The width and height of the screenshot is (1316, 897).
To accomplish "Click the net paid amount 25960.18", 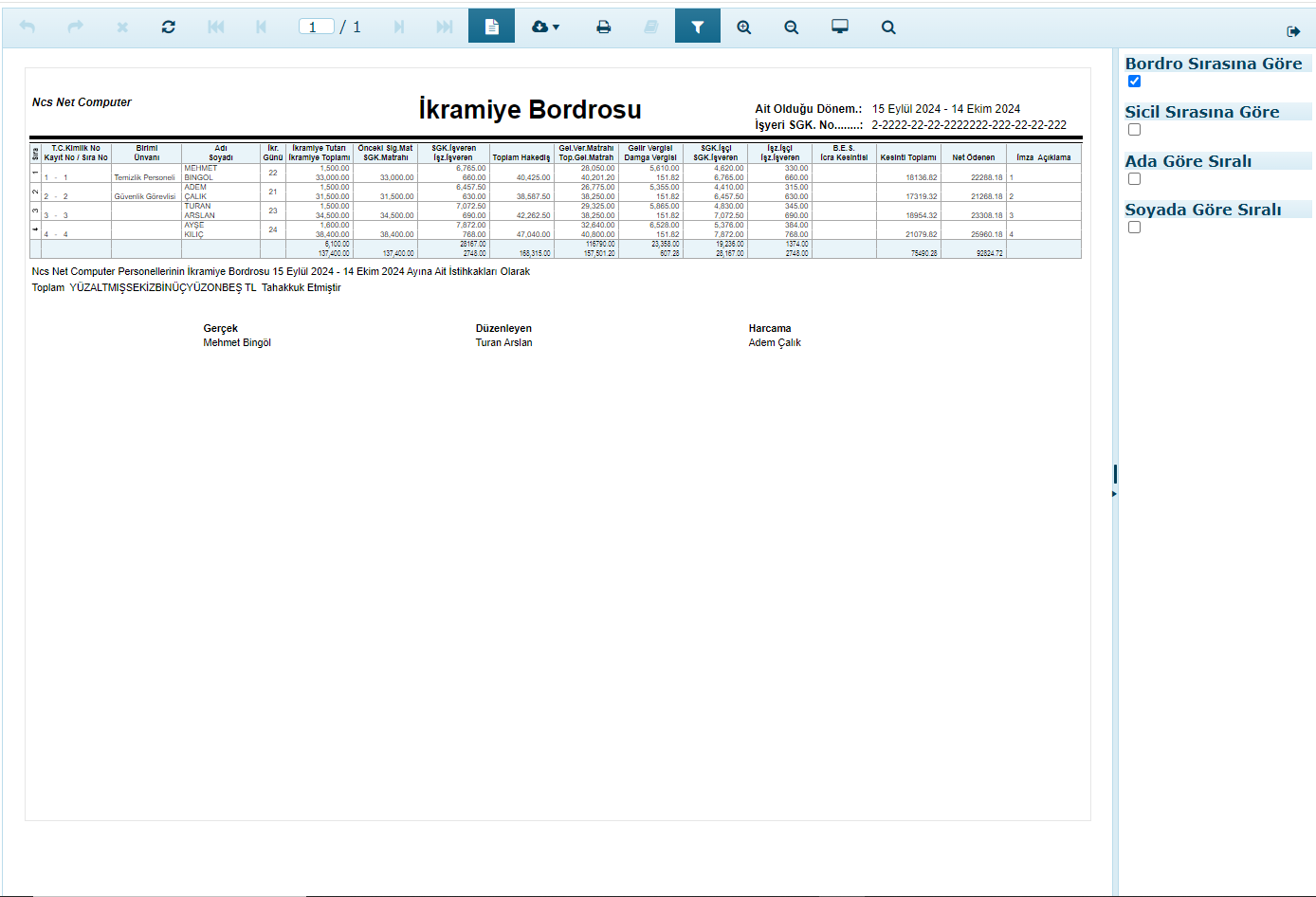I will (986, 234).
